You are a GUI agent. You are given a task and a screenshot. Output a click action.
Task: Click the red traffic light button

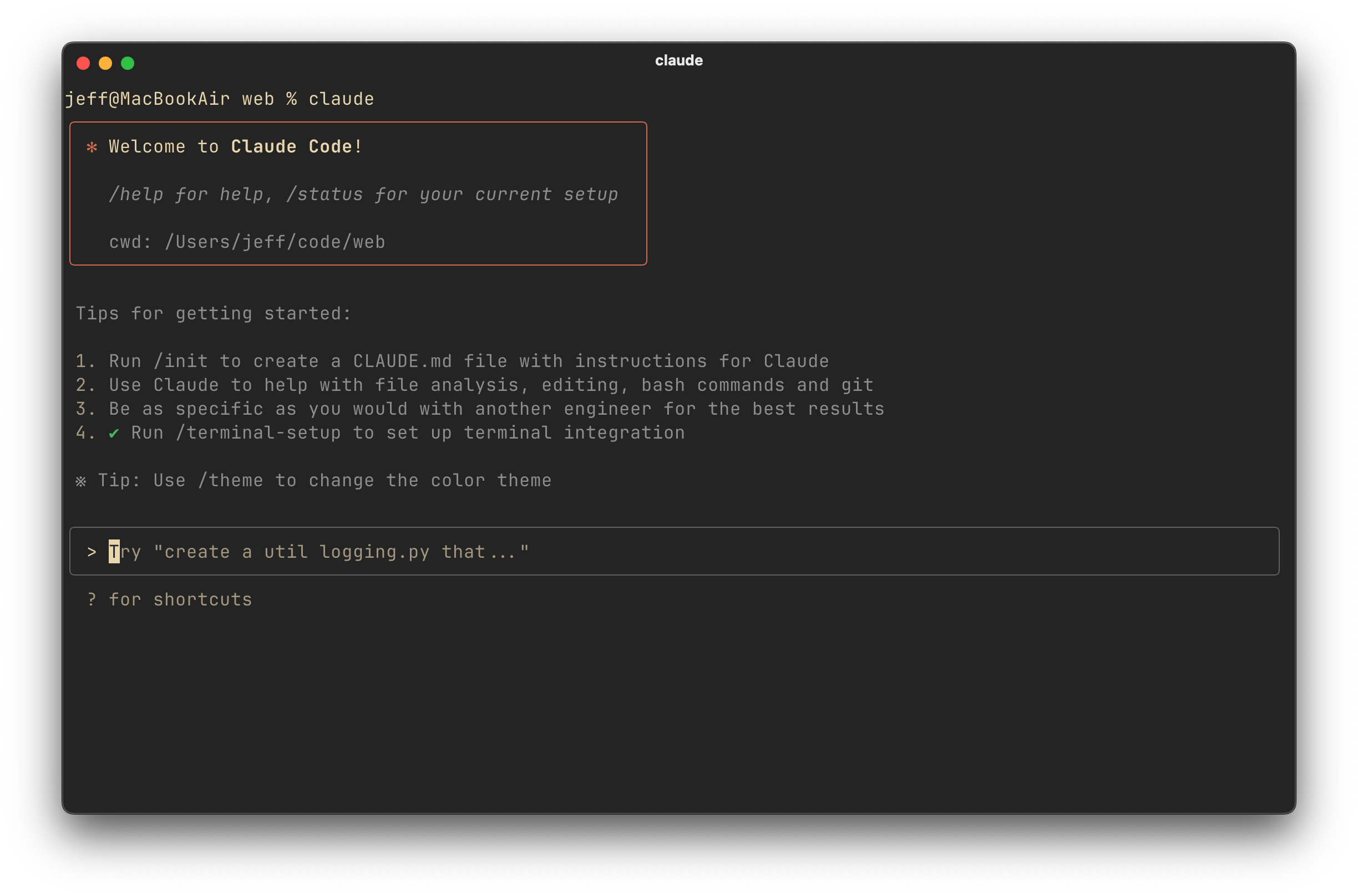point(83,63)
